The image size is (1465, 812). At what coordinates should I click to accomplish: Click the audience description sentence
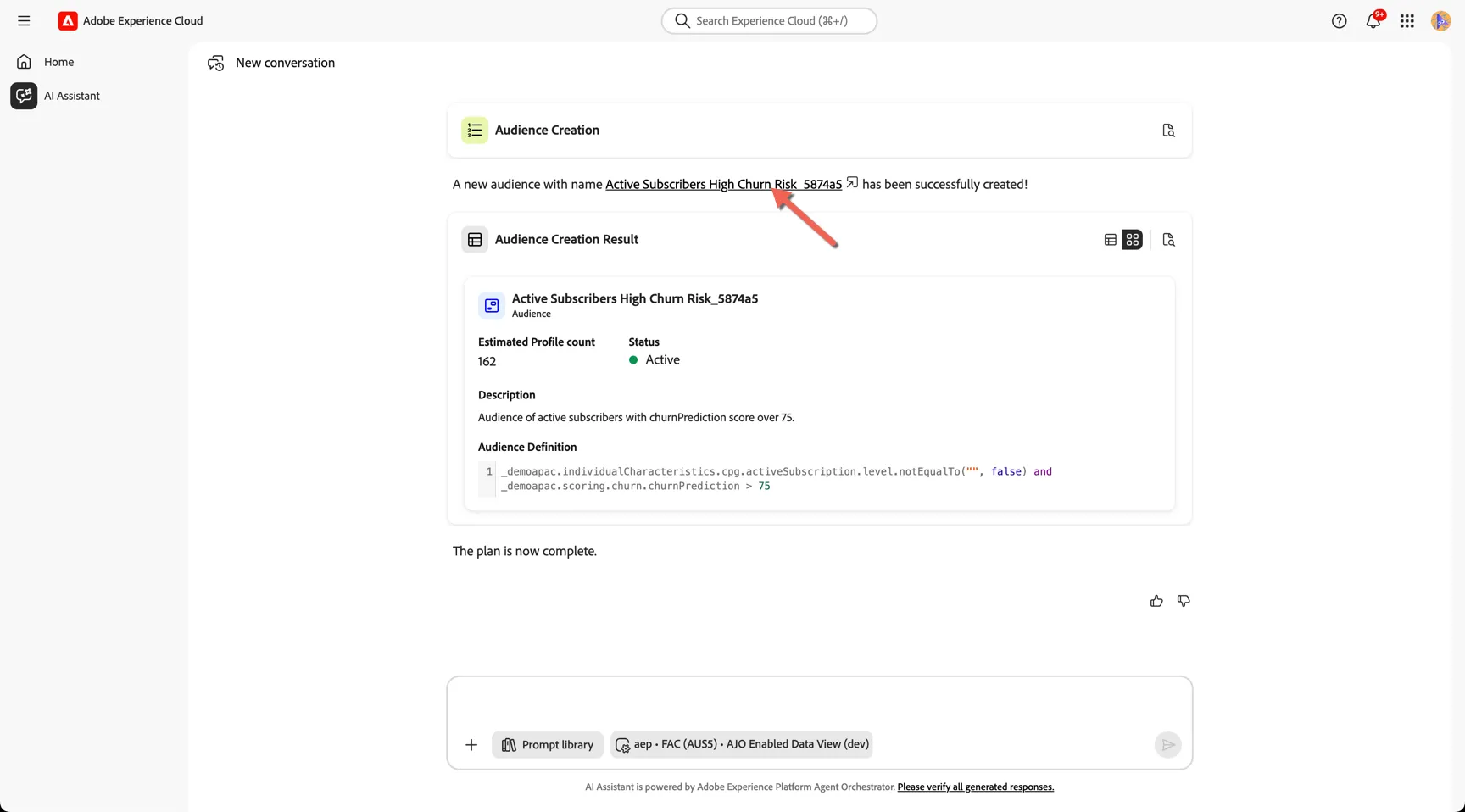coord(636,418)
